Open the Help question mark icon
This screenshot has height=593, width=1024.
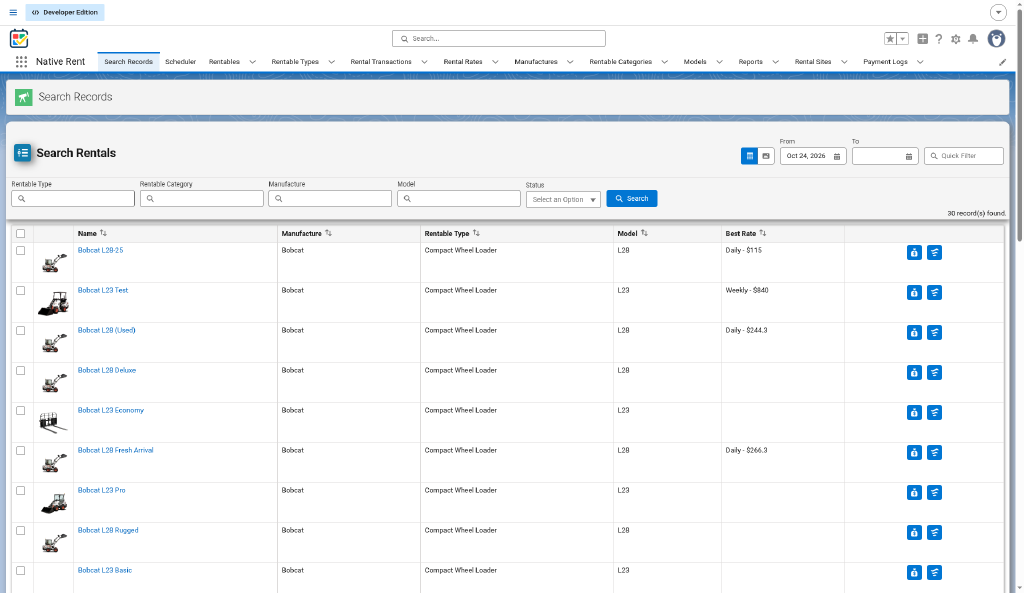938,39
